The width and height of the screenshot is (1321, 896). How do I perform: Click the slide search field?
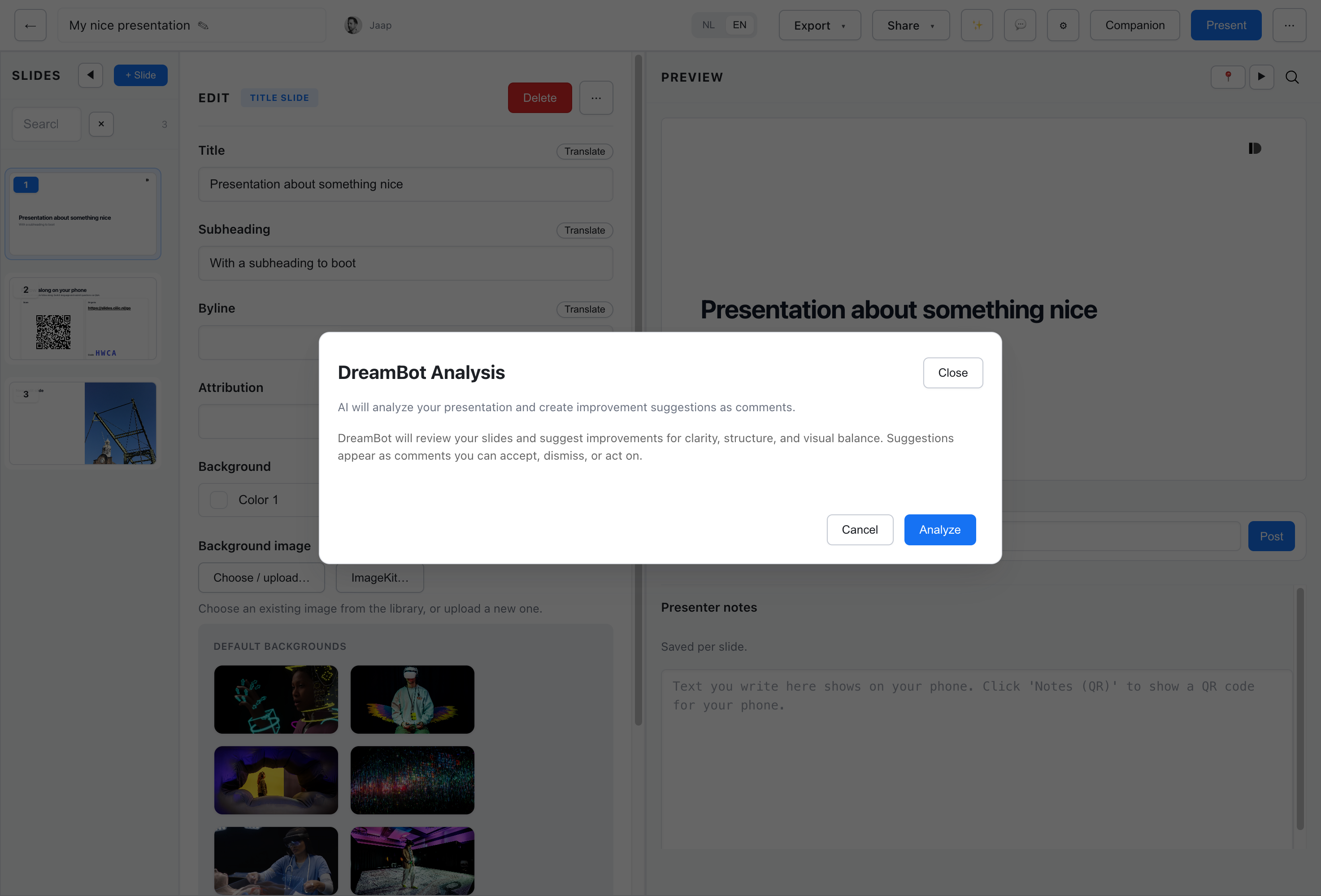pos(47,124)
